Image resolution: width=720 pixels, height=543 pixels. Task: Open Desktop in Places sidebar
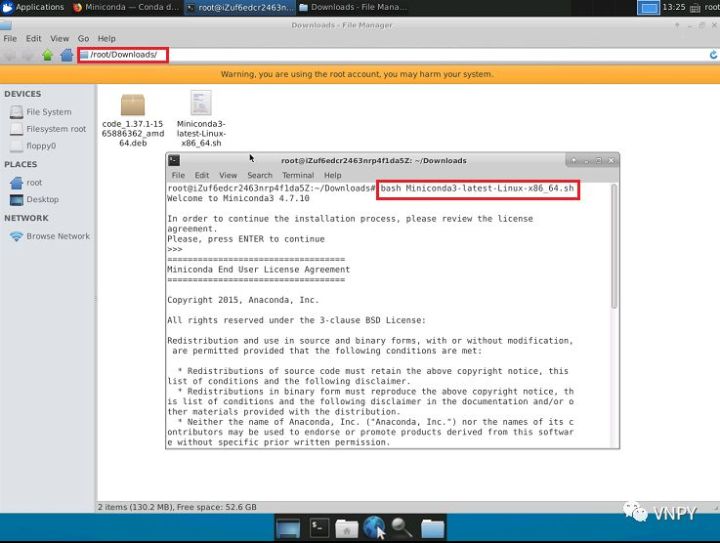[x=34, y=200]
